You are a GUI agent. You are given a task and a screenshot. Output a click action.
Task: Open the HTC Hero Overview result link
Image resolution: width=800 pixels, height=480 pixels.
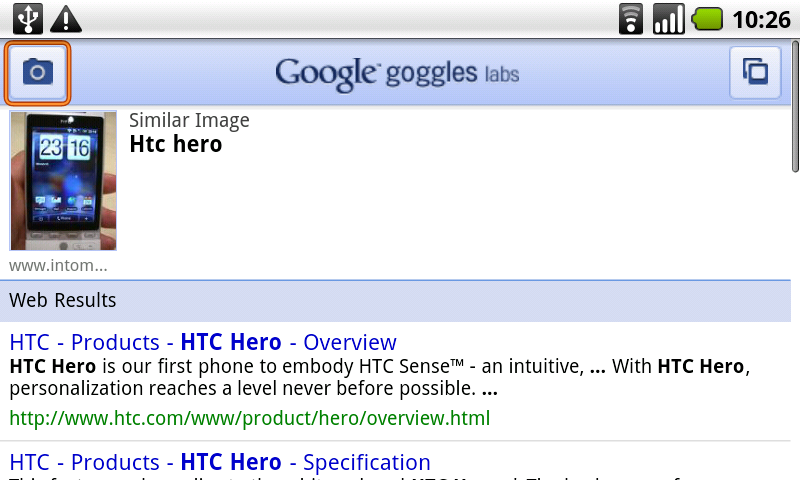tap(203, 342)
